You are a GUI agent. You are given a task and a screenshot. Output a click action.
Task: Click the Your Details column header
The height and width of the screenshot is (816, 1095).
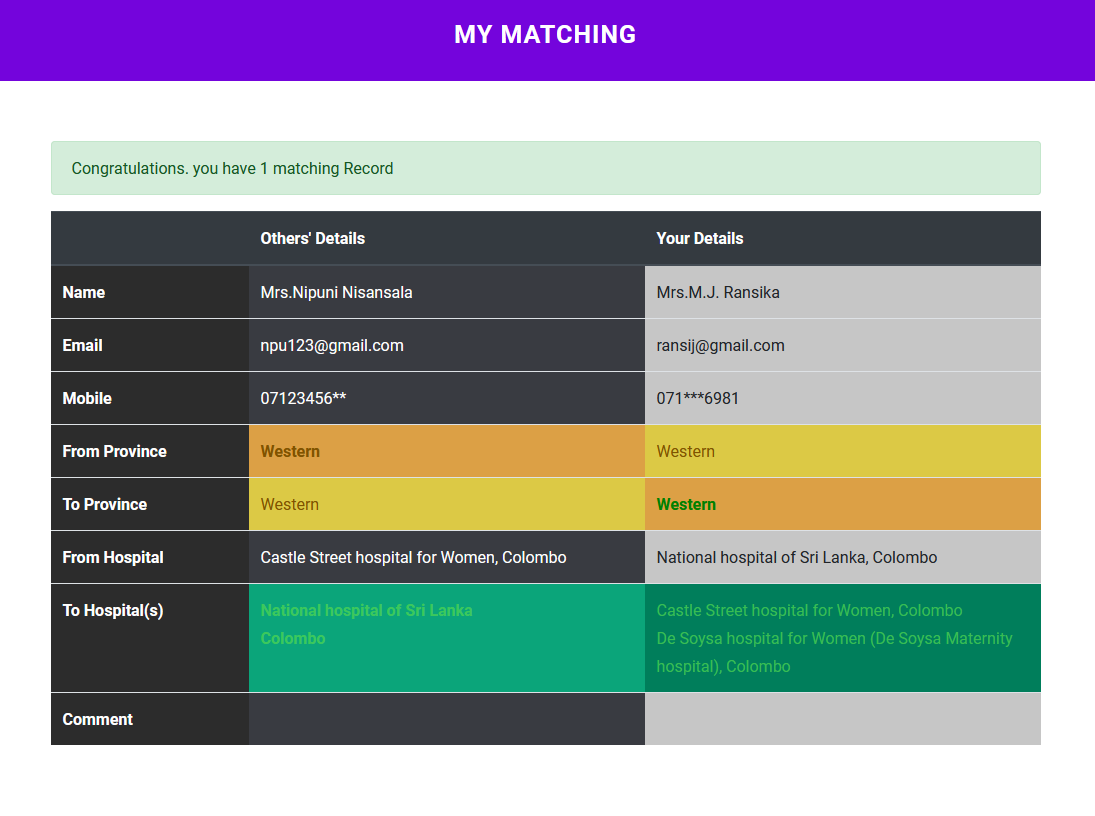coord(699,238)
